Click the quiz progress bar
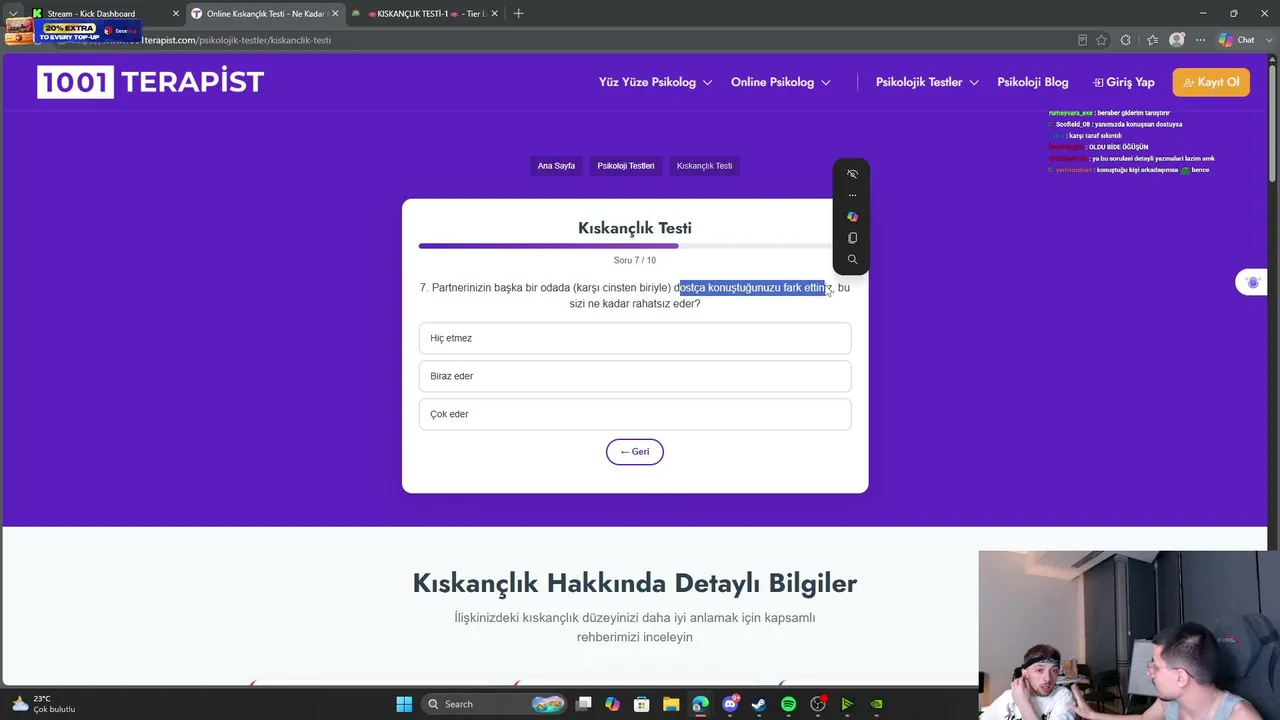1280x720 pixels. coord(635,246)
